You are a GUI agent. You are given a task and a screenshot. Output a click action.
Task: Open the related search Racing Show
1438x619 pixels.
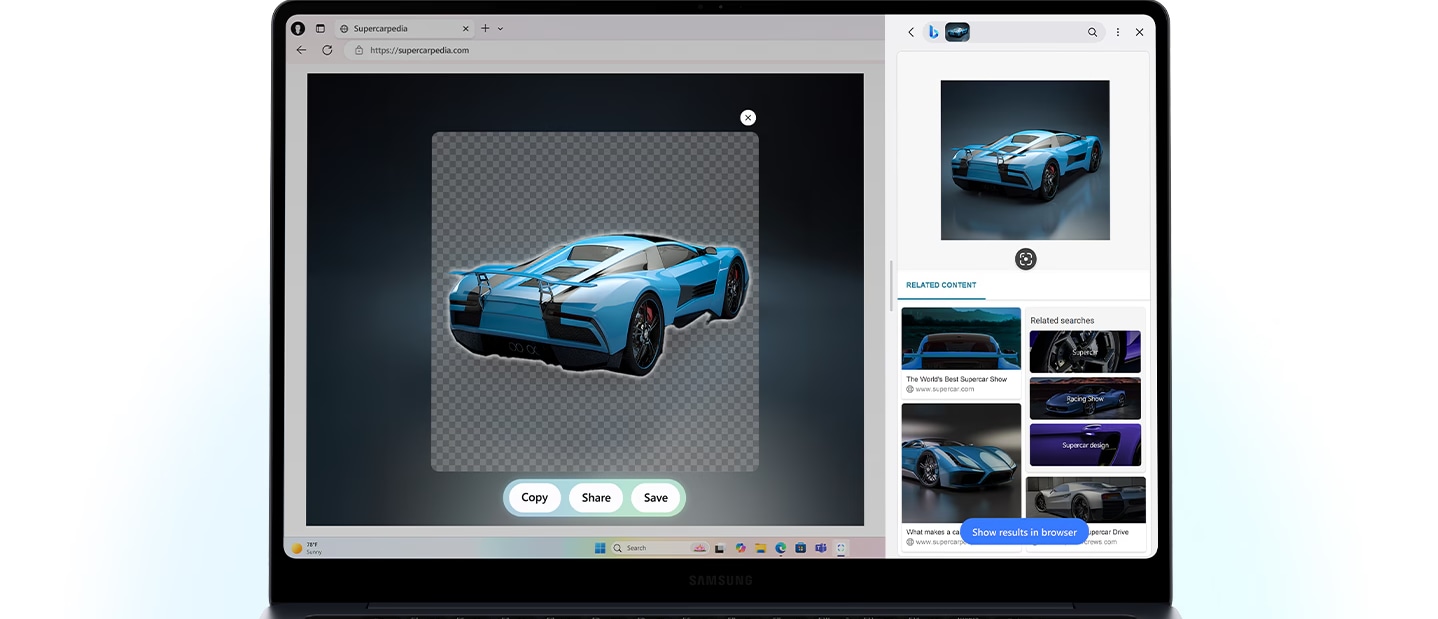tap(1085, 399)
